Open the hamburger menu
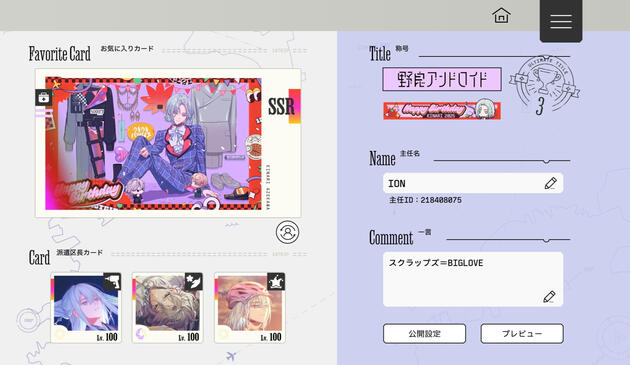Viewport: 630px width, 365px height. (561, 21)
